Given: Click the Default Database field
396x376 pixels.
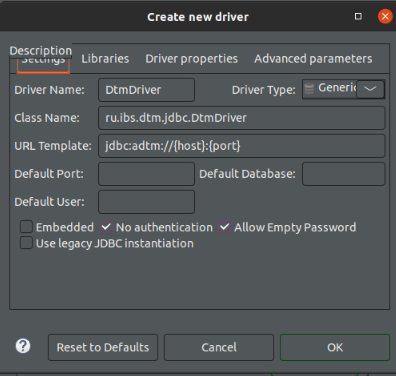Looking at the screenshot, I should pos(344,174).
